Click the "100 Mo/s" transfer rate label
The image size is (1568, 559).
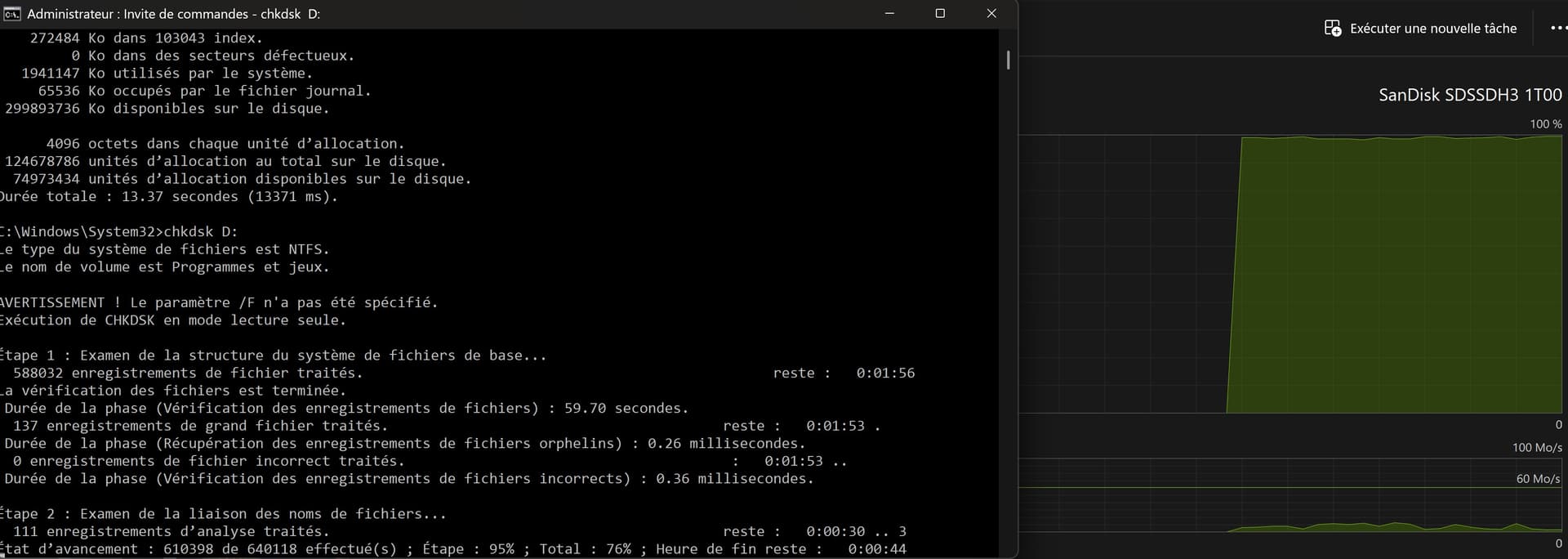coord(1537,448)
